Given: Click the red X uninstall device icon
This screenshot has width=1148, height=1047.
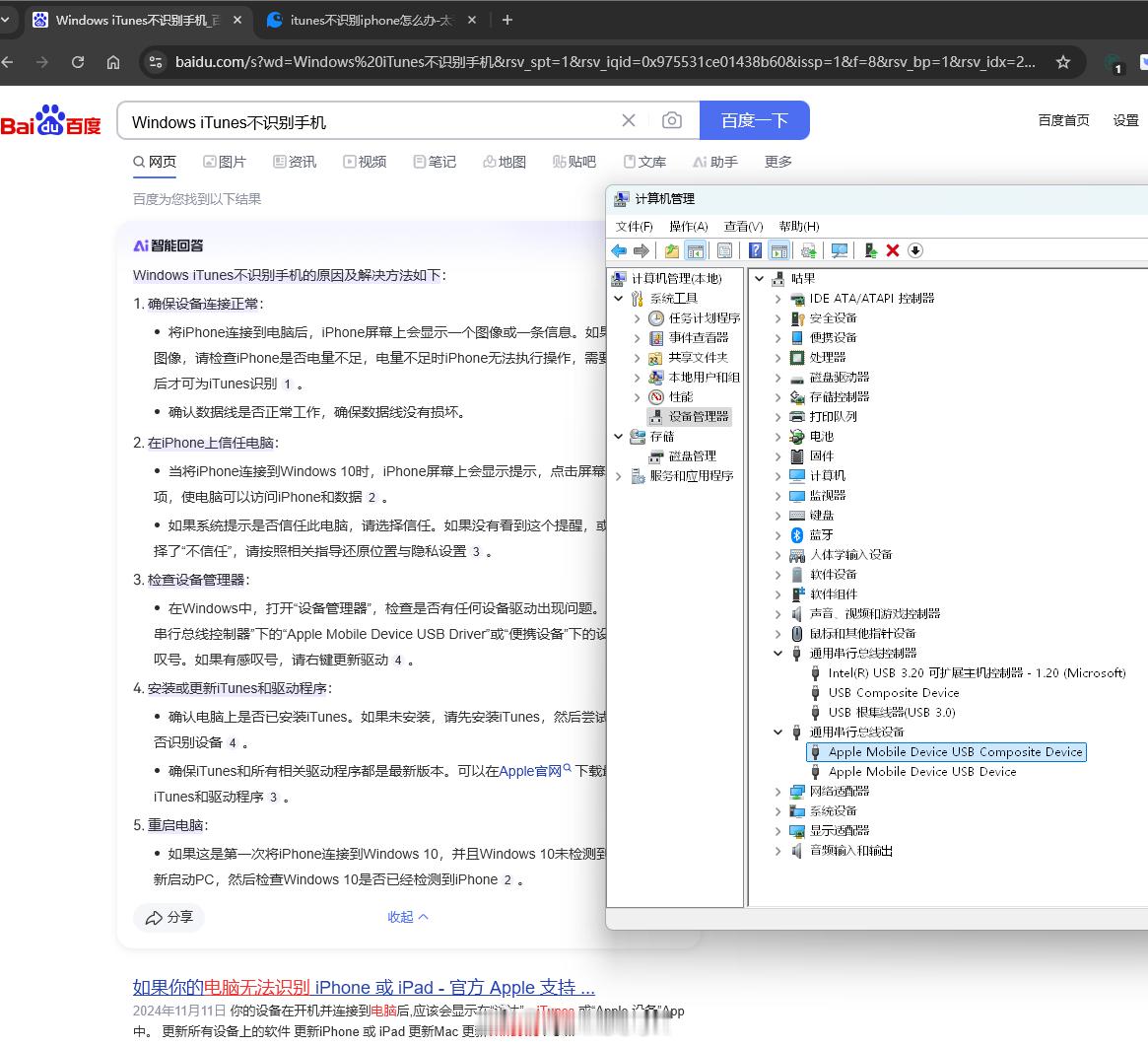Looking at the screenshot, I should (893, 251).
